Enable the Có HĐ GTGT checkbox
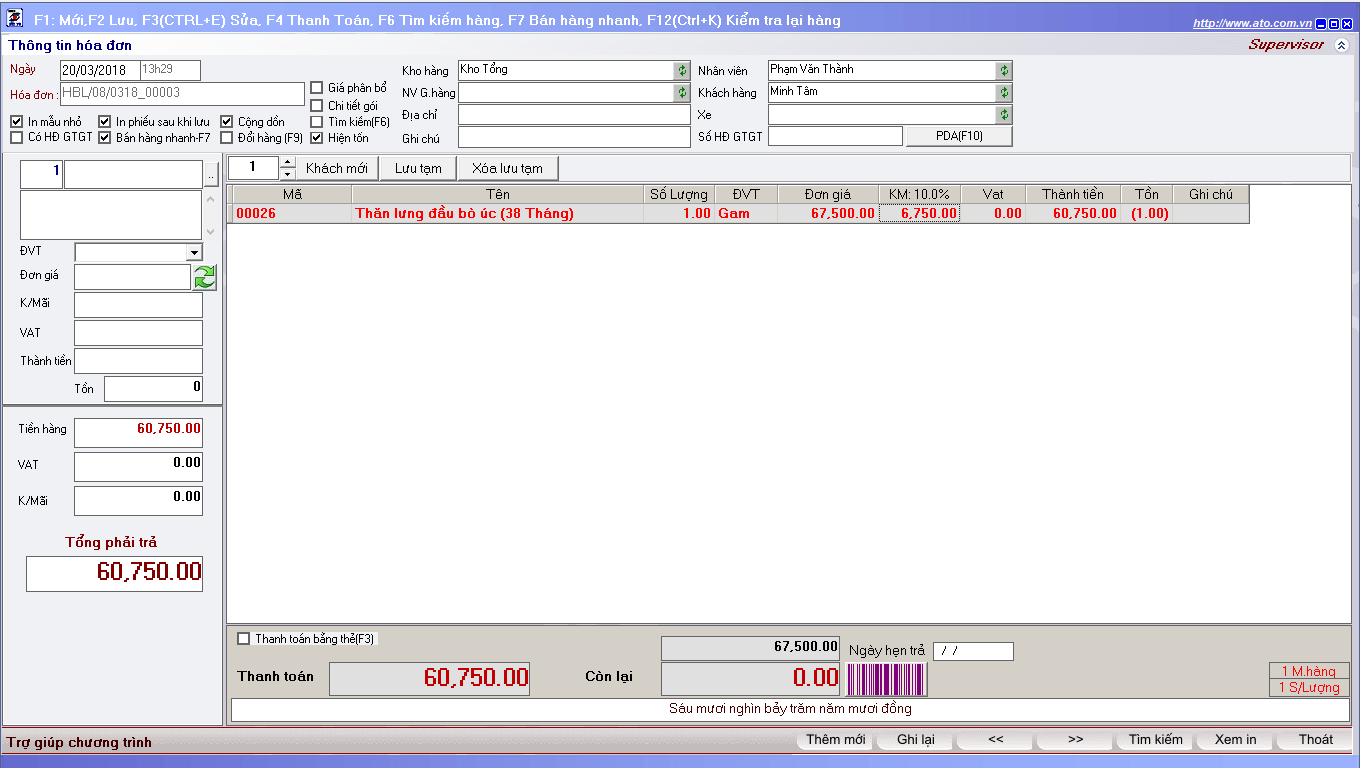This screenshot has width=1360, height=768. 16,138
